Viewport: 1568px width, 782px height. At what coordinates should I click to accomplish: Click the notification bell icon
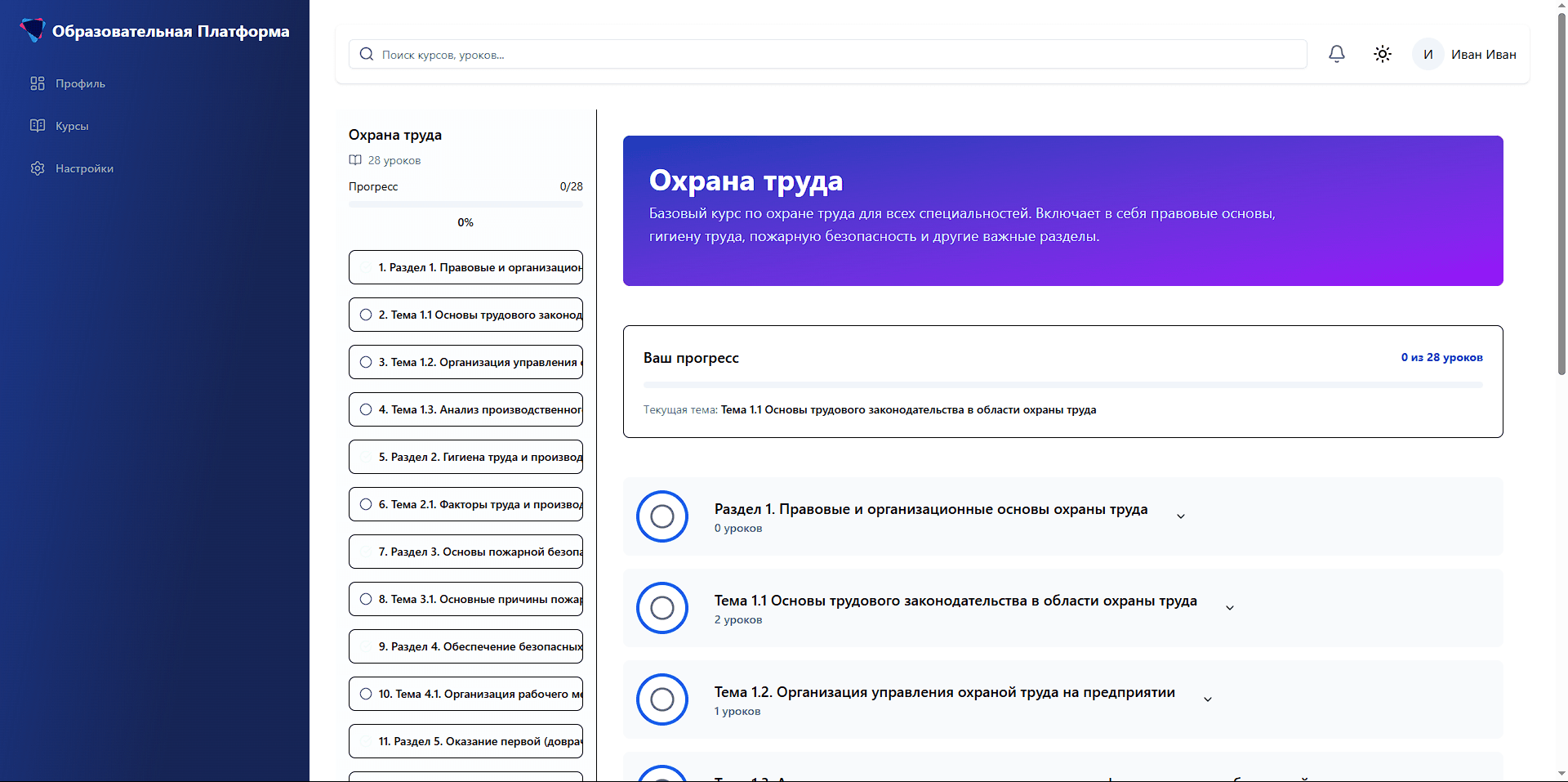(x=1337, y=53)
